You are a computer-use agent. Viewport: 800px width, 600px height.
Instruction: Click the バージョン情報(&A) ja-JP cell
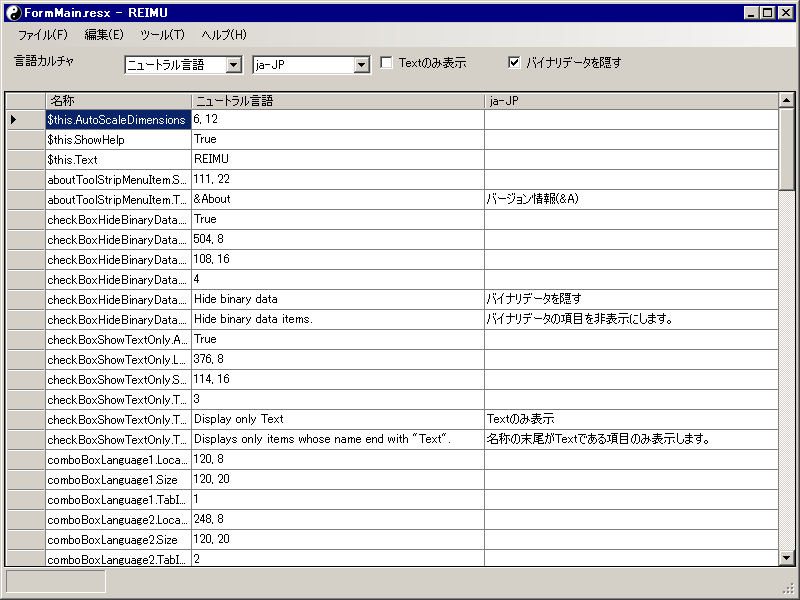632,199
